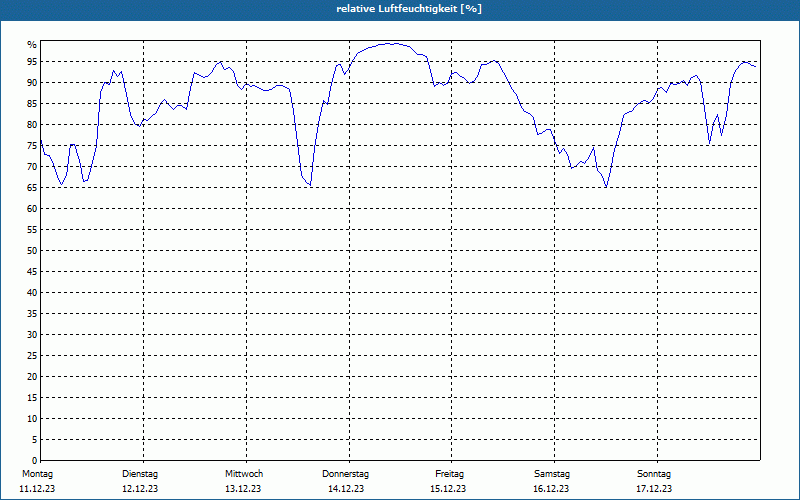The image size is (800, 500).
Task: Click the humidity curve's peak on Donnerstag
Action: pyautogui.click(x=393, y=43)
